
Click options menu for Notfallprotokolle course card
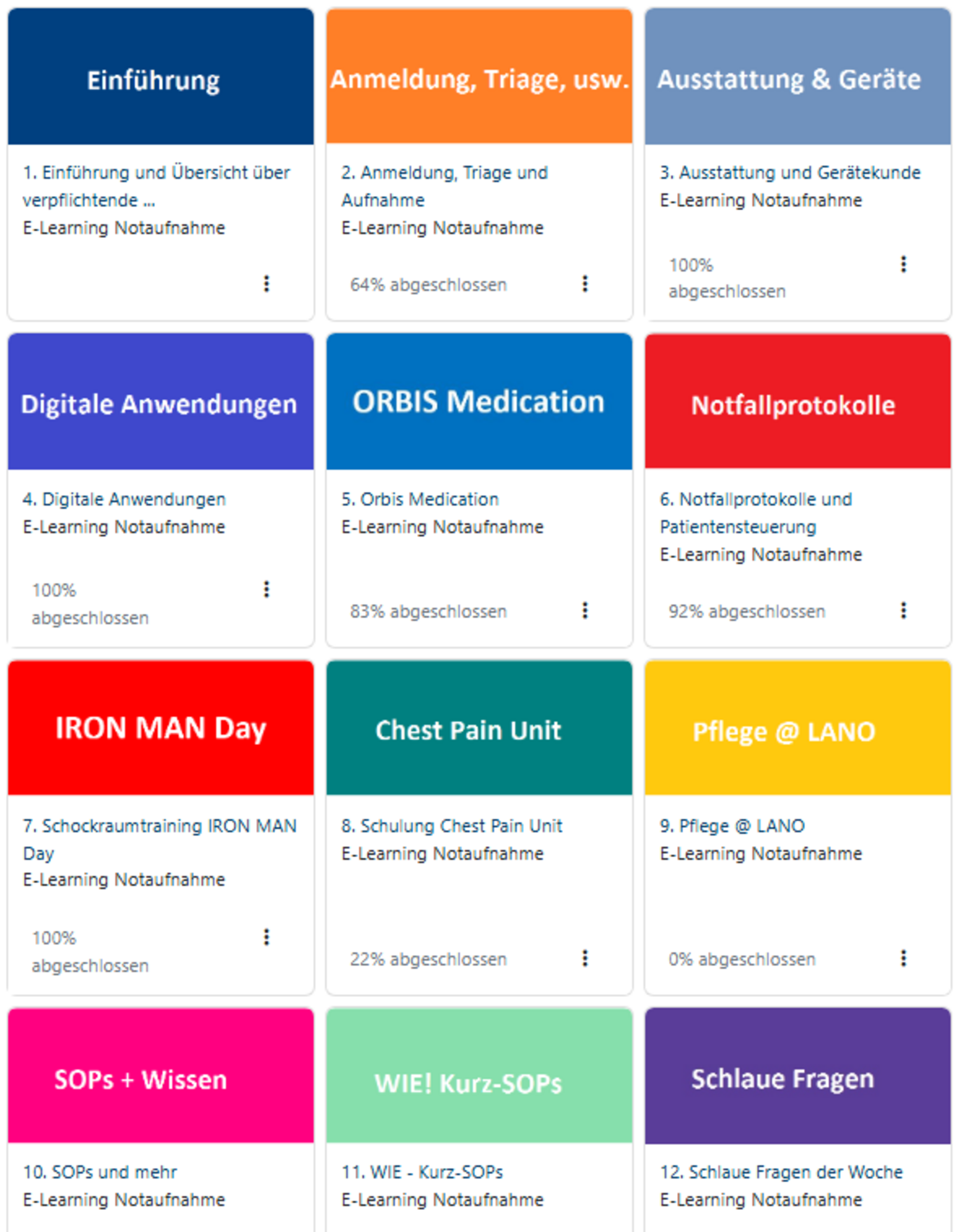(x=903, y=610)
